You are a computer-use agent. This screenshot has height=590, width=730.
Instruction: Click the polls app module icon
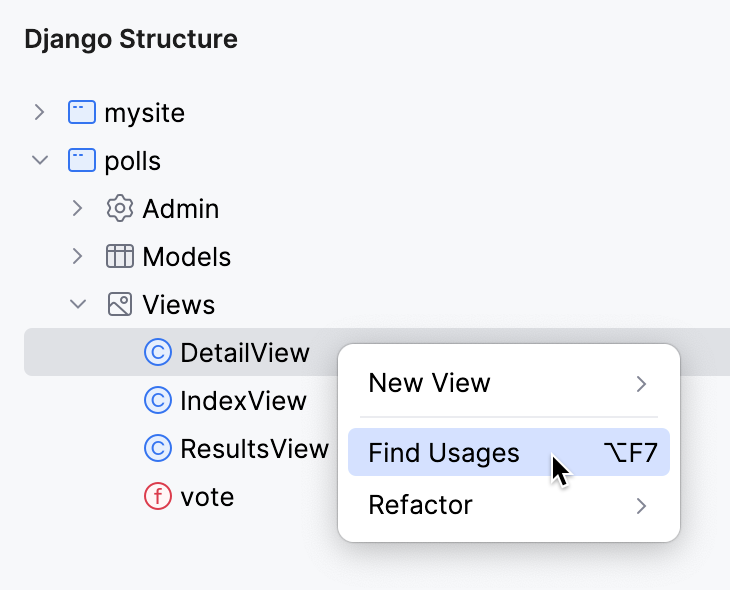point(81,160)
